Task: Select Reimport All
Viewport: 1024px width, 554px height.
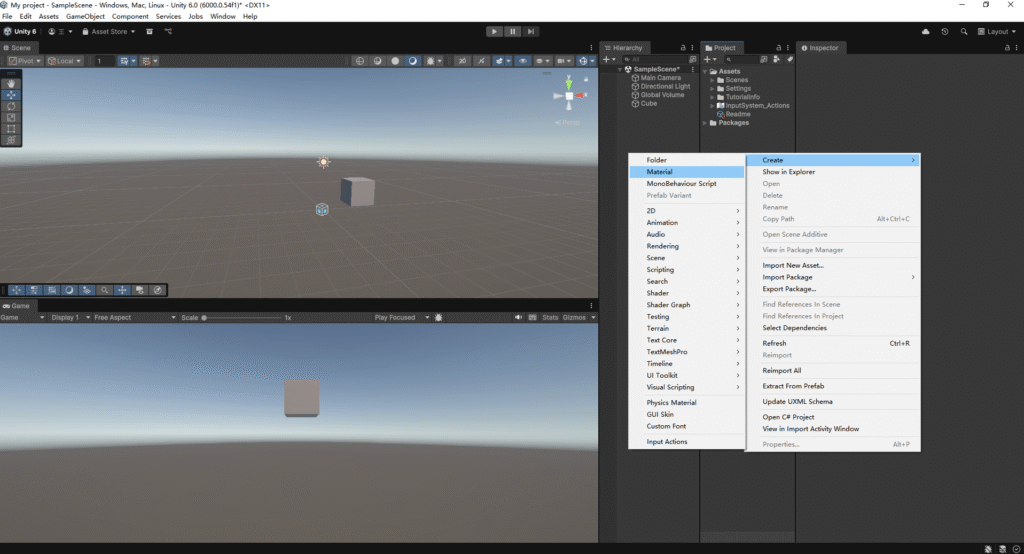Action: tap(833, 370)
